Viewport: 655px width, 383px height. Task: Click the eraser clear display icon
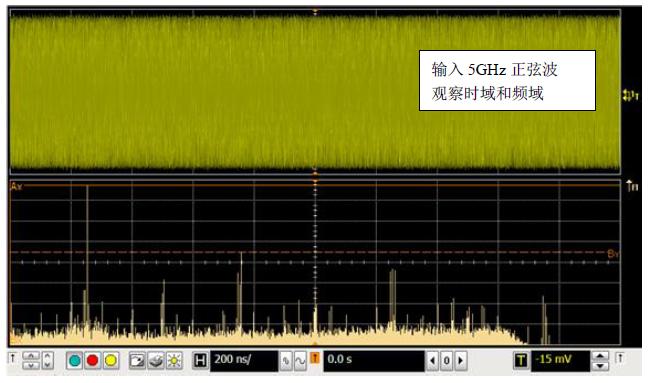156,360
